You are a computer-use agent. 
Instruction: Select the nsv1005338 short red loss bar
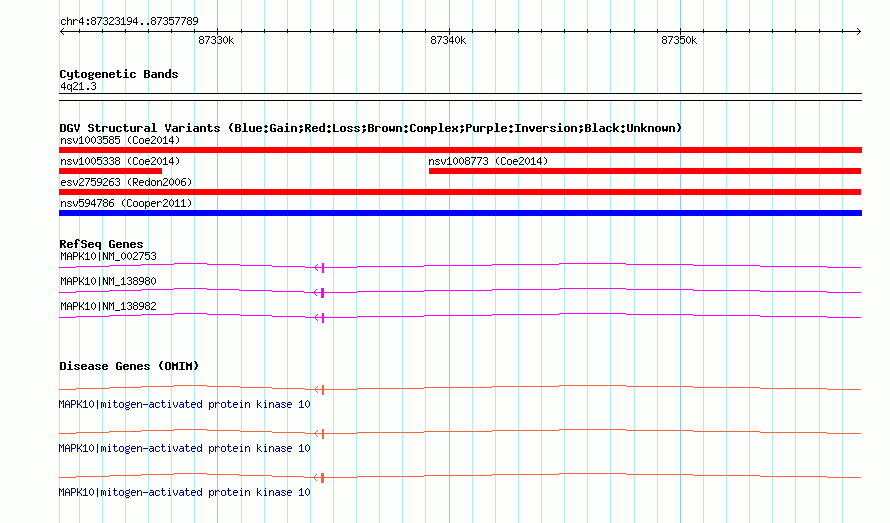111,171
